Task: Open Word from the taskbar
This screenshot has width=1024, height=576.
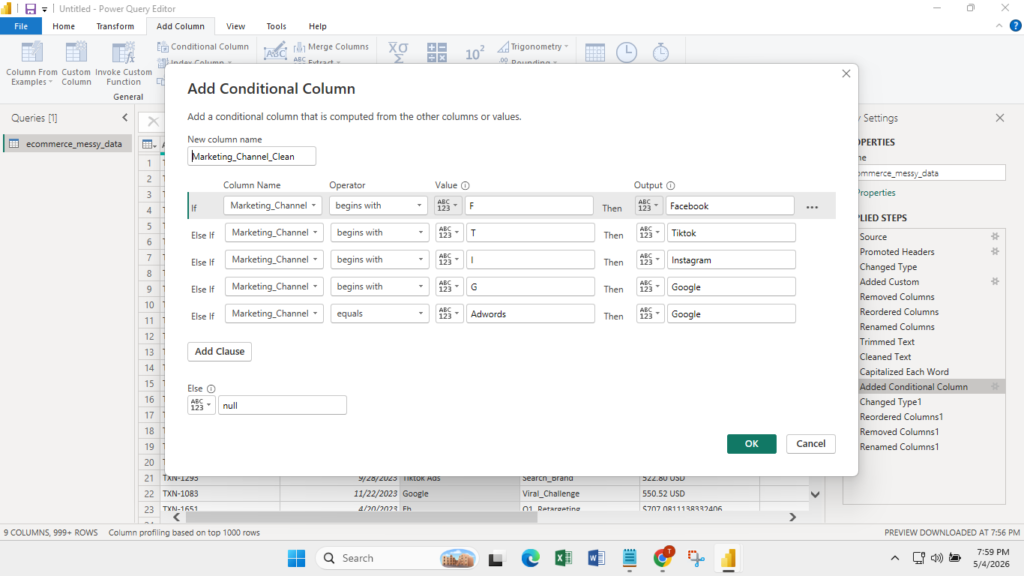Action: pyautogui.click(x=596, y=558)
